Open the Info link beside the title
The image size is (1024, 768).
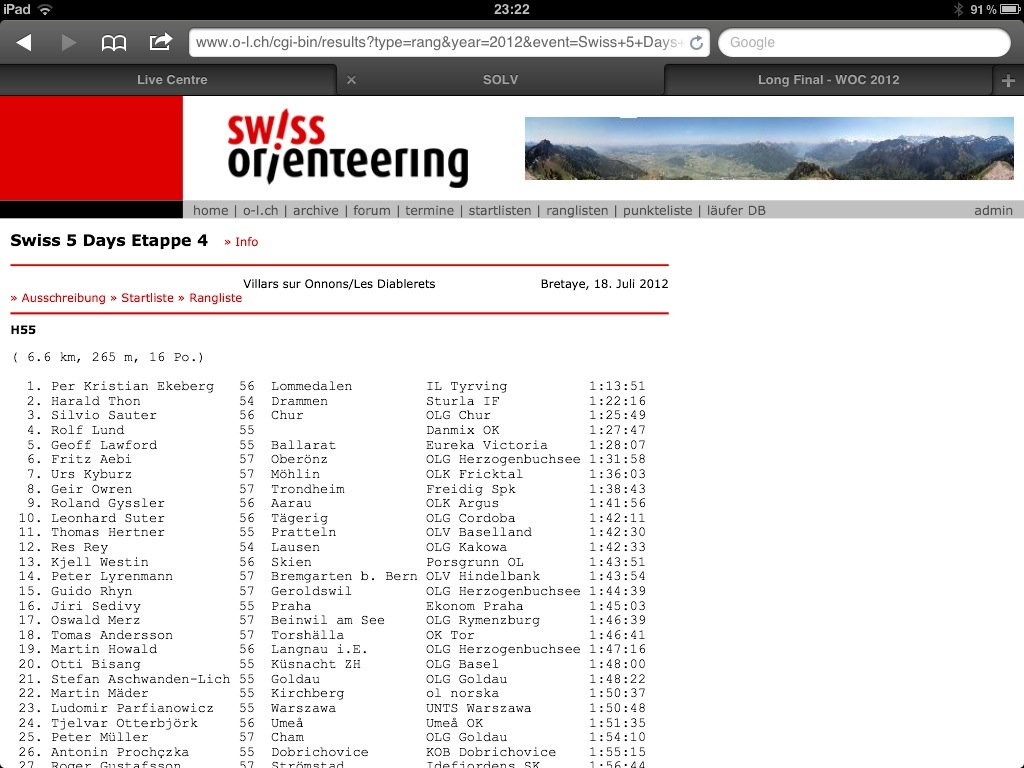tap(242, 242)
